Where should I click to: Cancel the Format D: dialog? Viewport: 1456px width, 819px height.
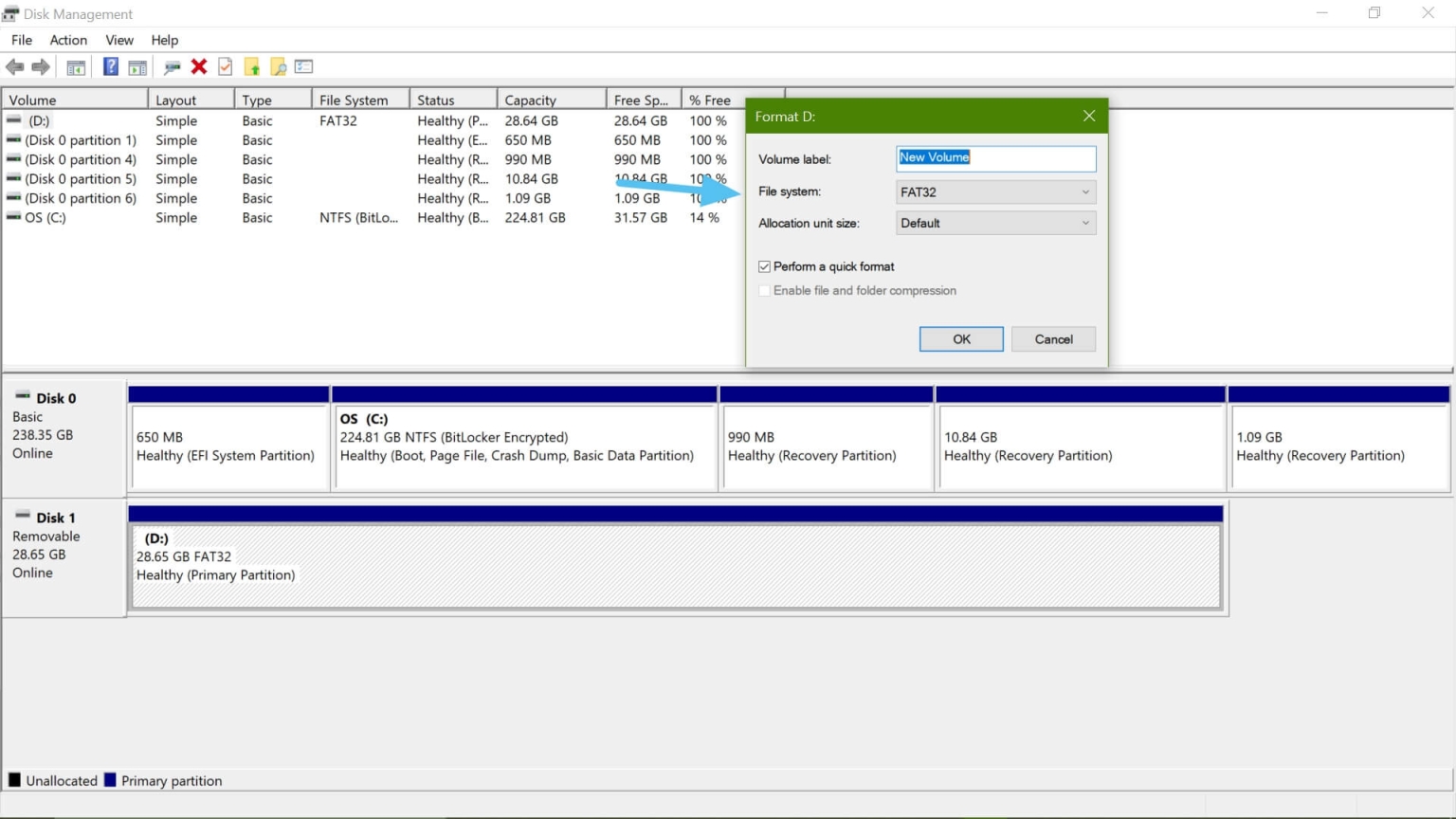point(1053,338)
